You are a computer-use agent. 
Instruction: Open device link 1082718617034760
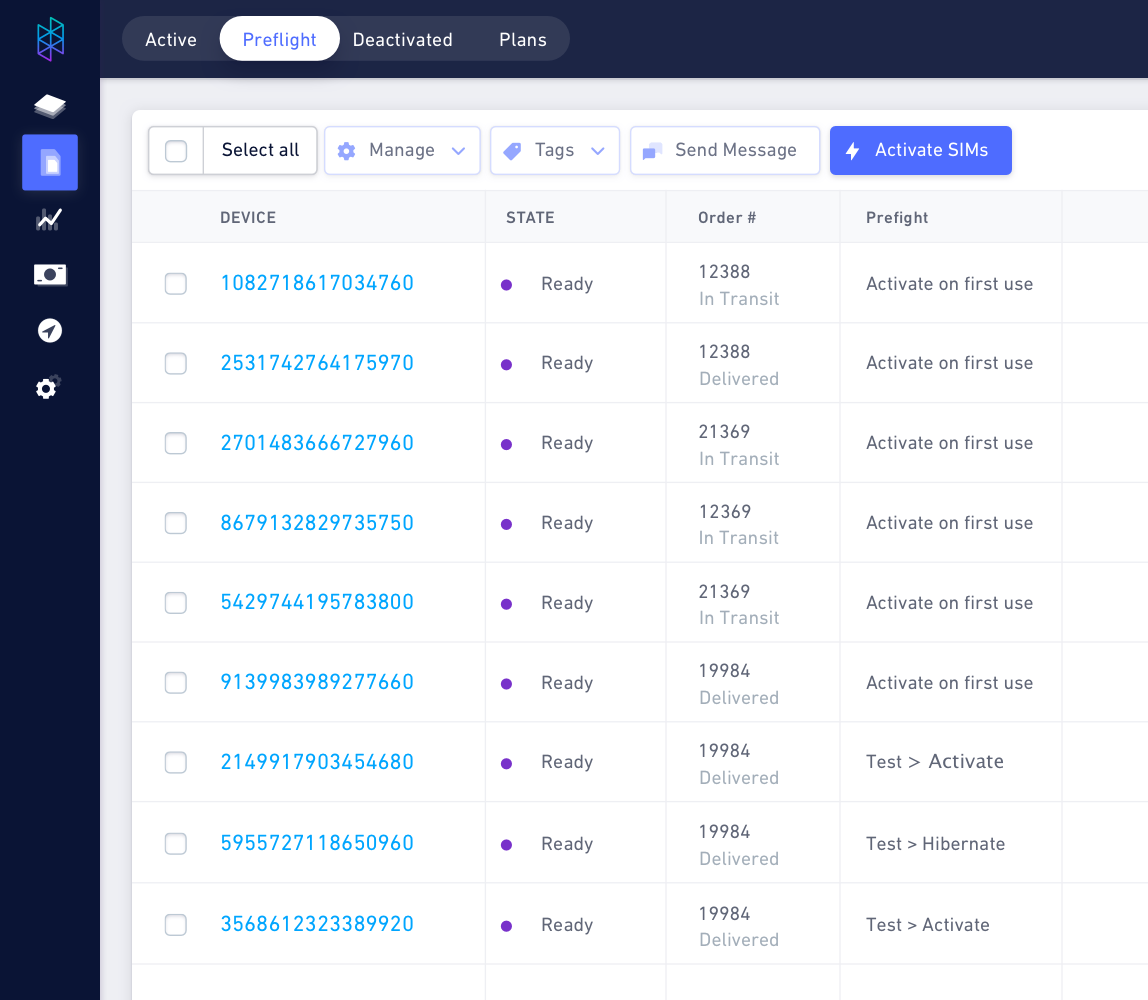pyautogui.click(x=317, y=283)
